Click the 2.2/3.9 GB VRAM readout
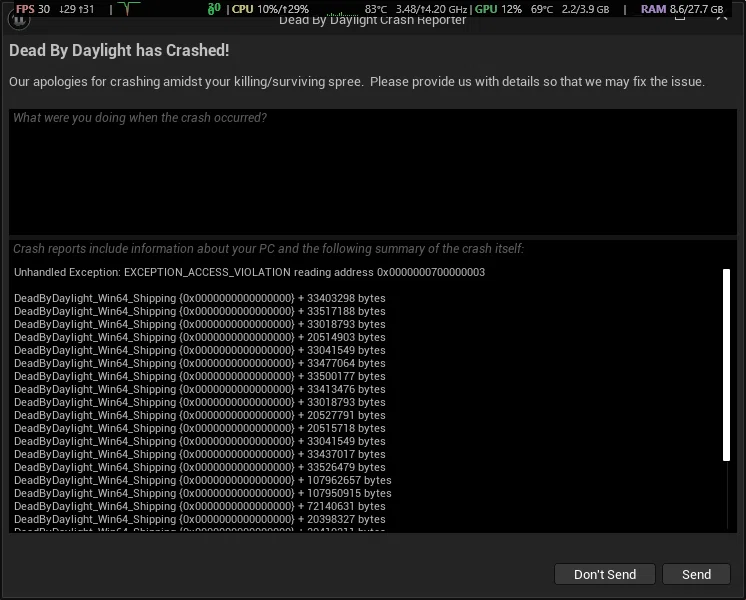The image size is (746, 600). 585,9
